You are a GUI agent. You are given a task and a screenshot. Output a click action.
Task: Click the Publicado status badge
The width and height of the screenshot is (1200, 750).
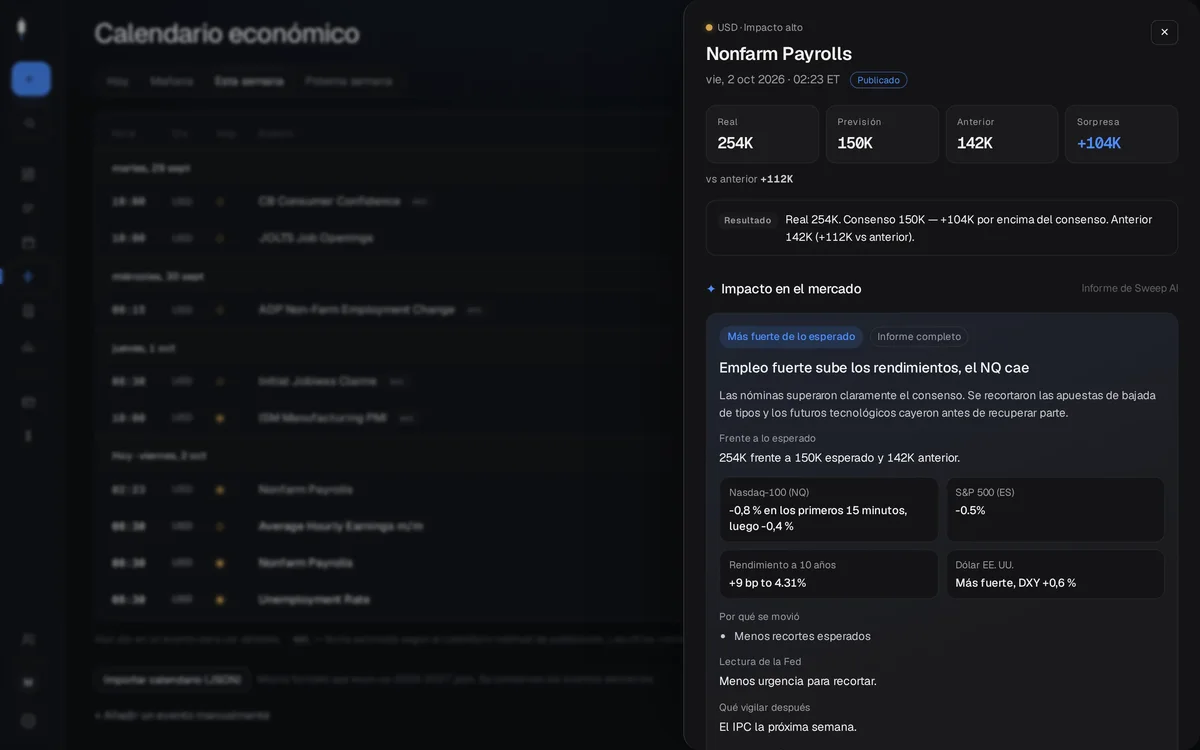tap(878, 80)
